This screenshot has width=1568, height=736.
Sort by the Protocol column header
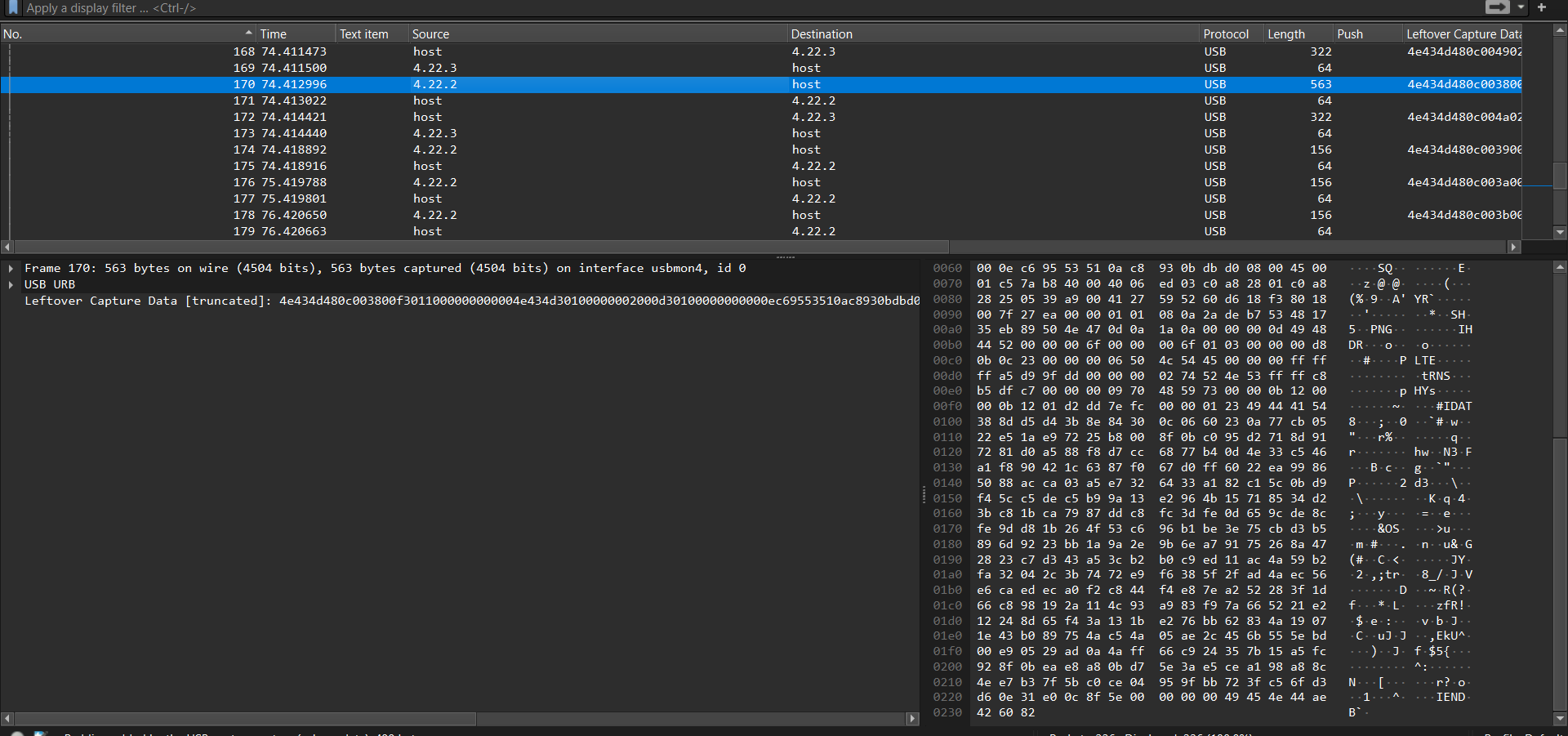pos(1232,33)
